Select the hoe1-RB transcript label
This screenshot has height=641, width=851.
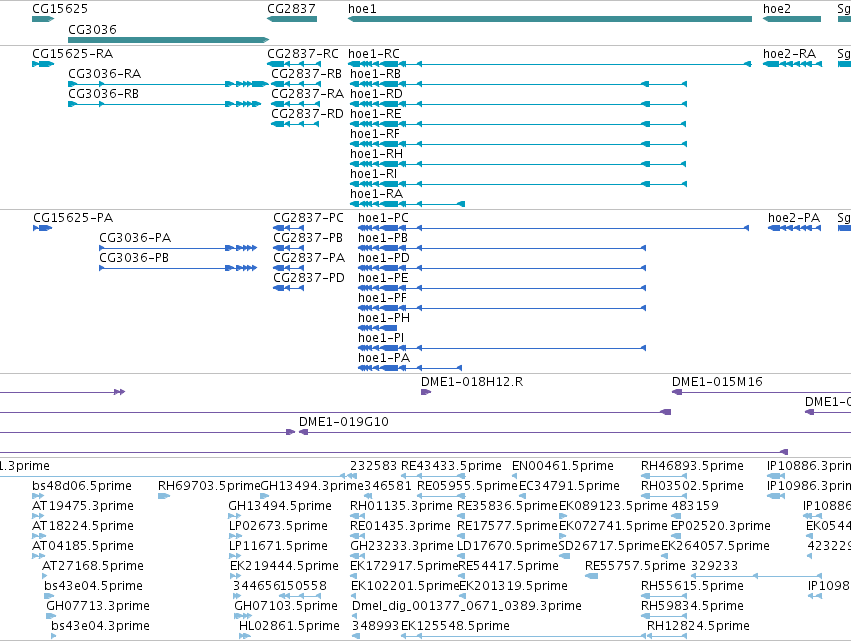pyautogui.click(x=376, y=74)
